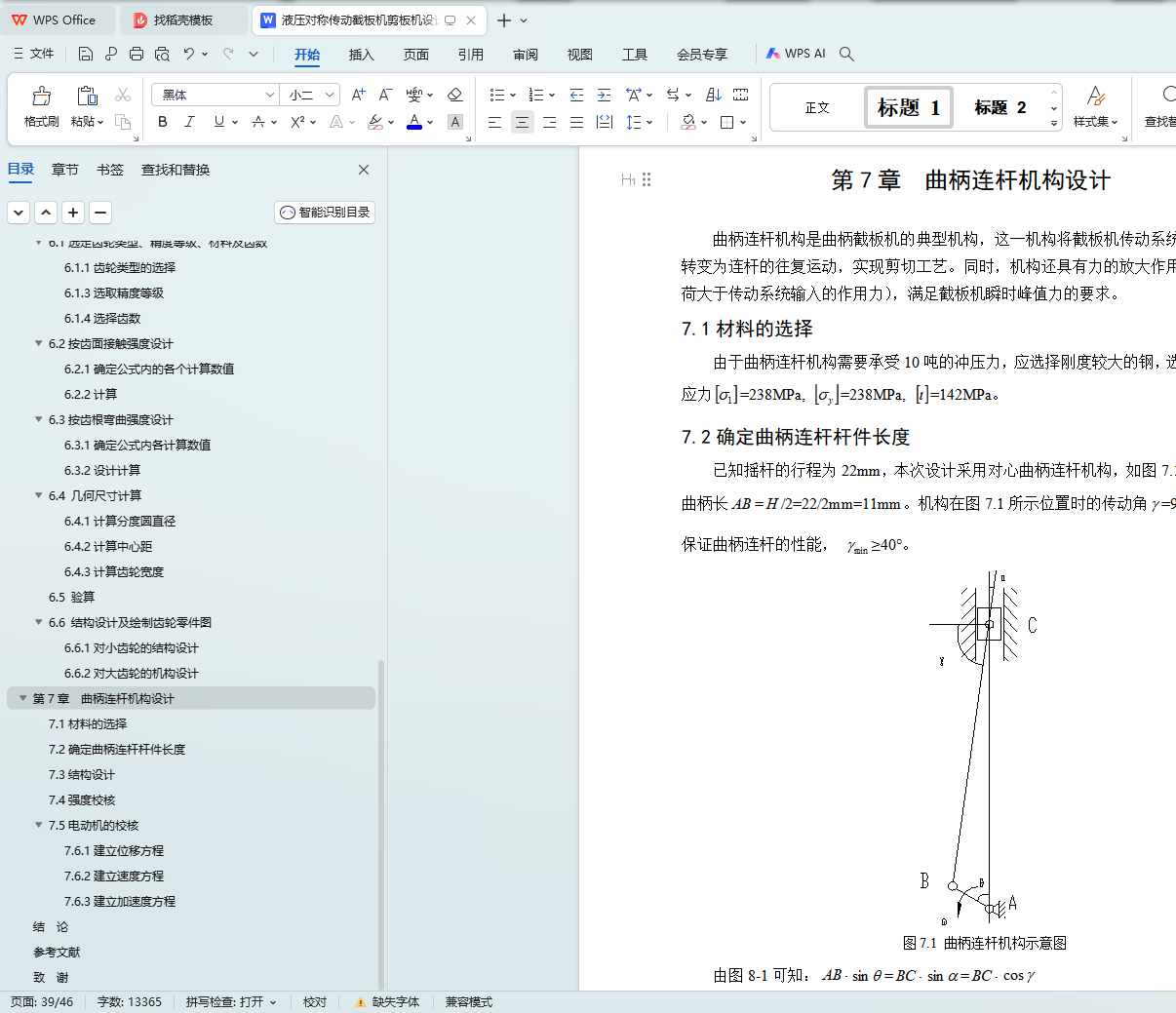Screen dimensions: 1176x1013
Task: Click the Paste (粘贴) clipboard icon
Action: (x=87, y=96)
